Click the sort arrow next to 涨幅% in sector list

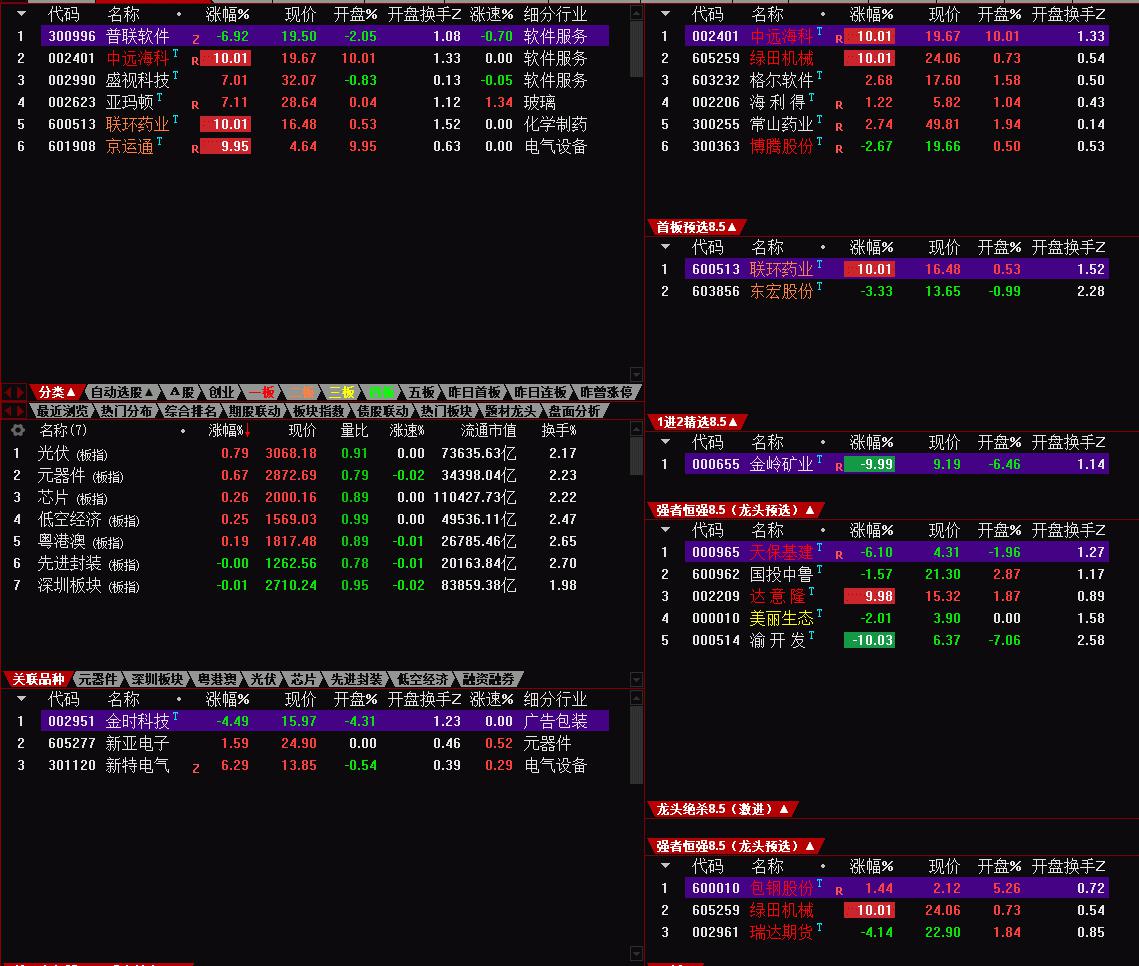click(x=248, y=431)
